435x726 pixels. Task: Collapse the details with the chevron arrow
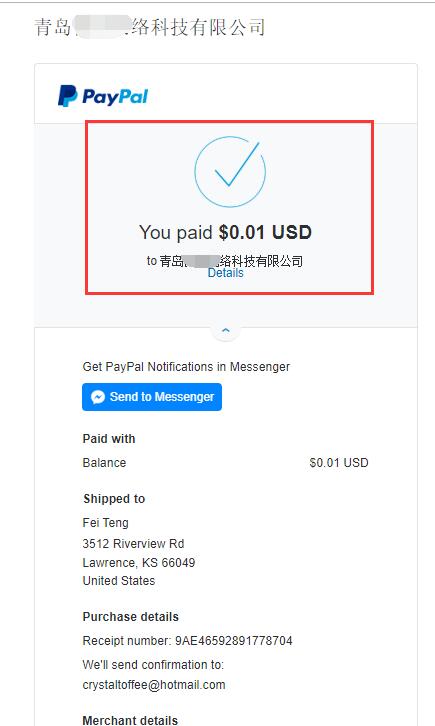225,331
